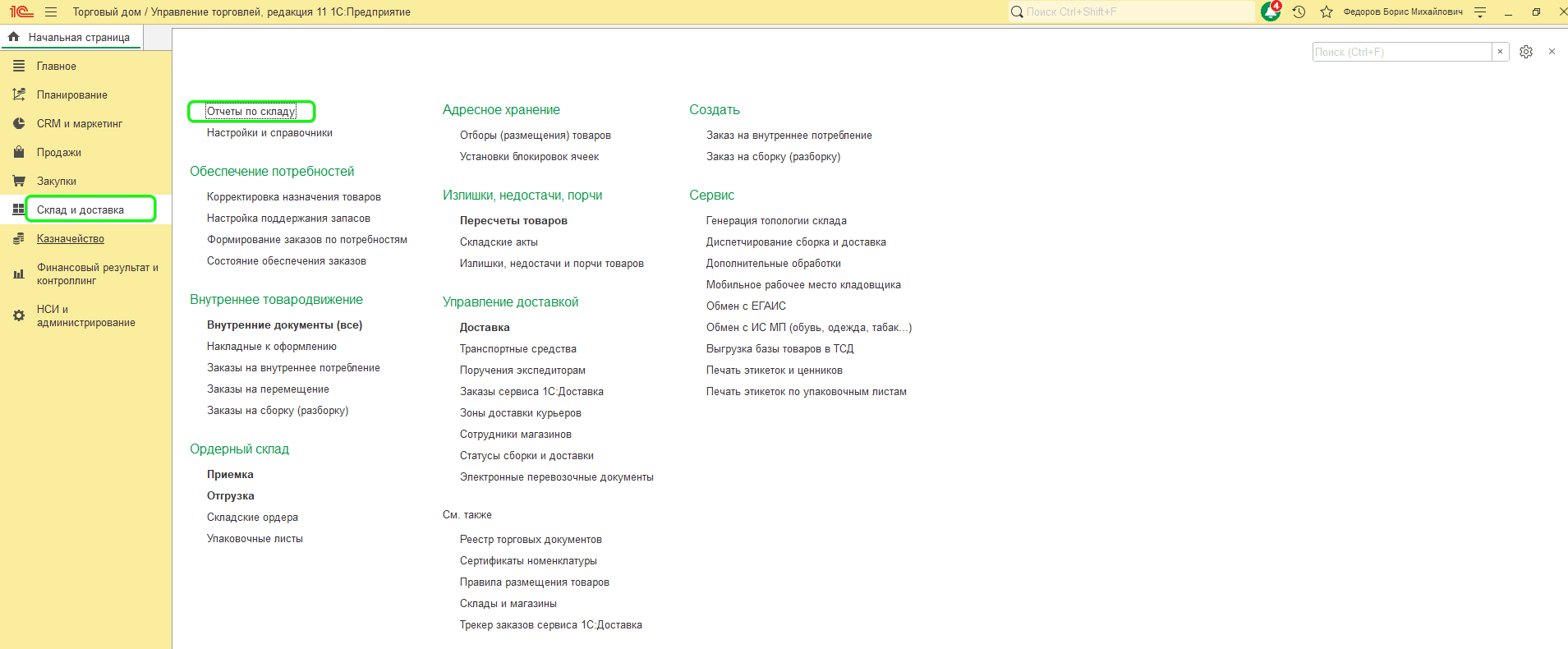The width and height of the screenshot is (1568, 649).
Task: Focus the section menu search field
Action: click(x=1401, y=52)
